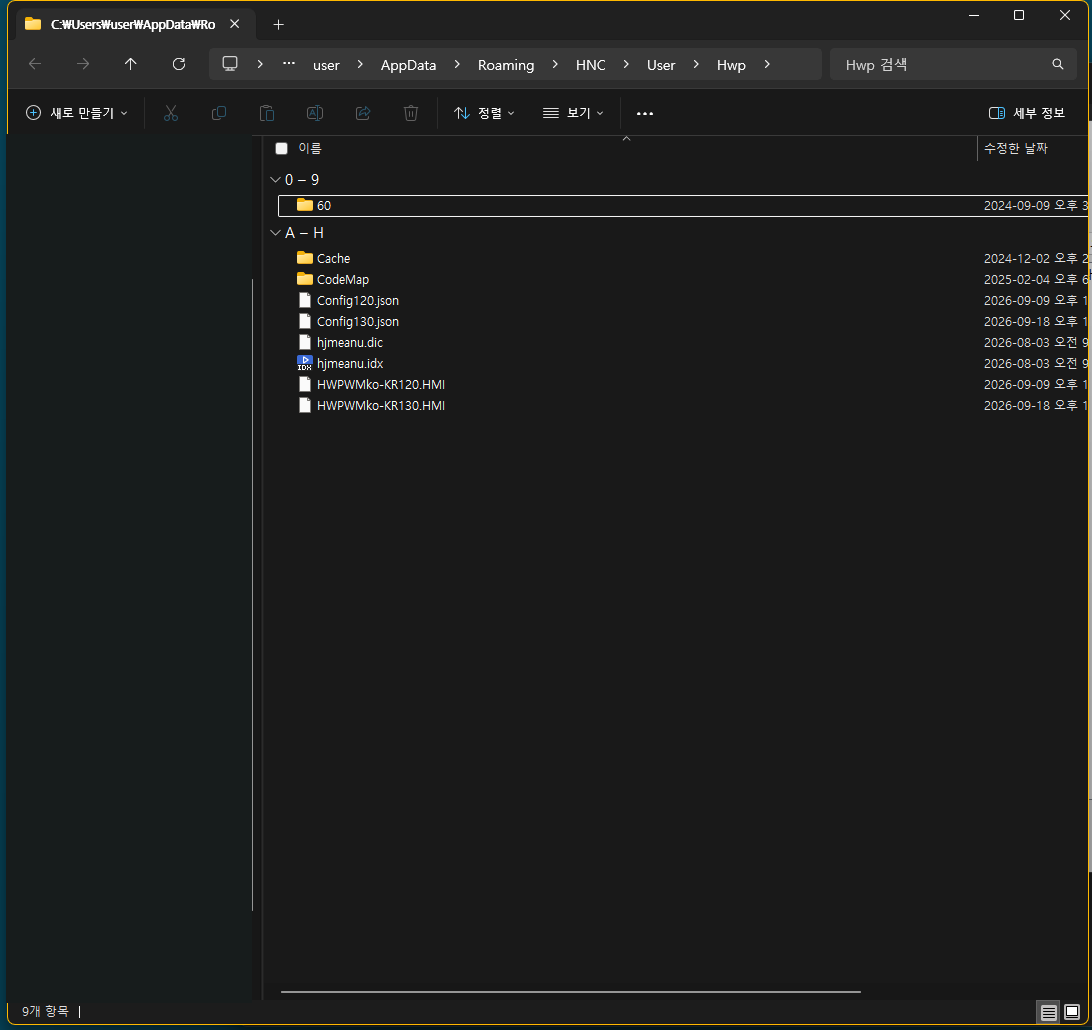Select the Config130.json file
The height and width of the screenshot is (1030, 1092).
click(357, 321)
